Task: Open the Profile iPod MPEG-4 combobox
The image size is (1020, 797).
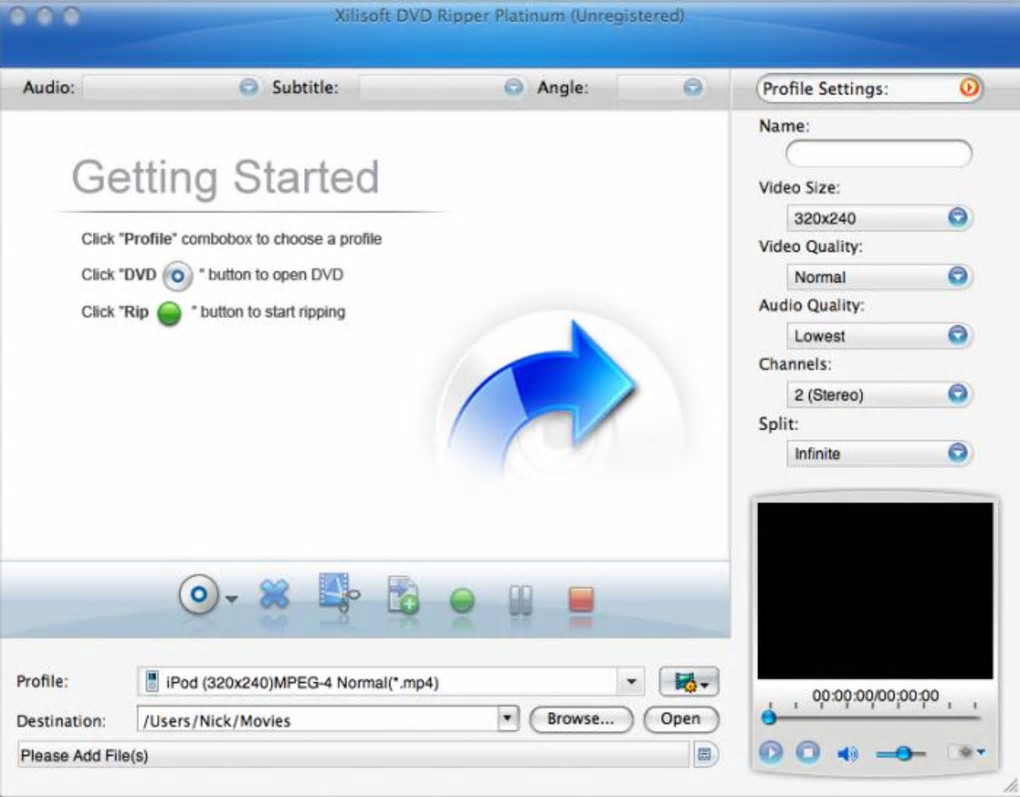Action: 391,682
